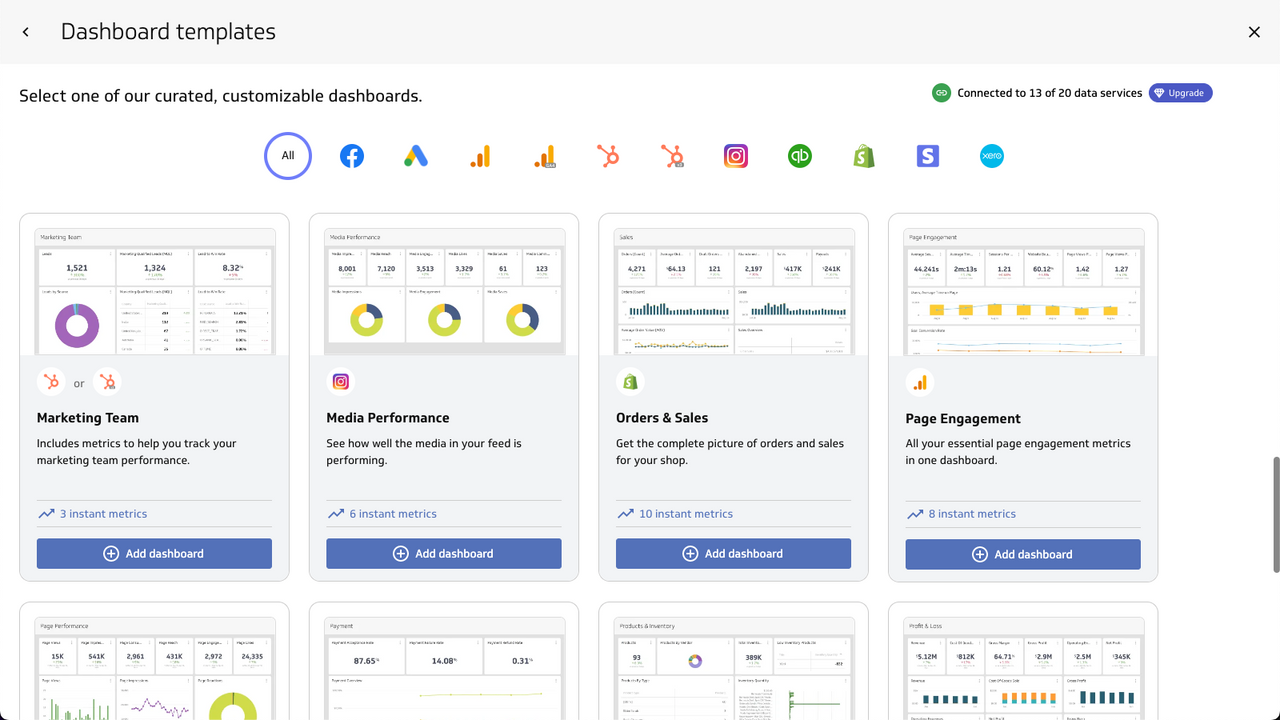1280x720 pixels.
Task: Click the Upgrade button
Action: (x=1180, y=92)
